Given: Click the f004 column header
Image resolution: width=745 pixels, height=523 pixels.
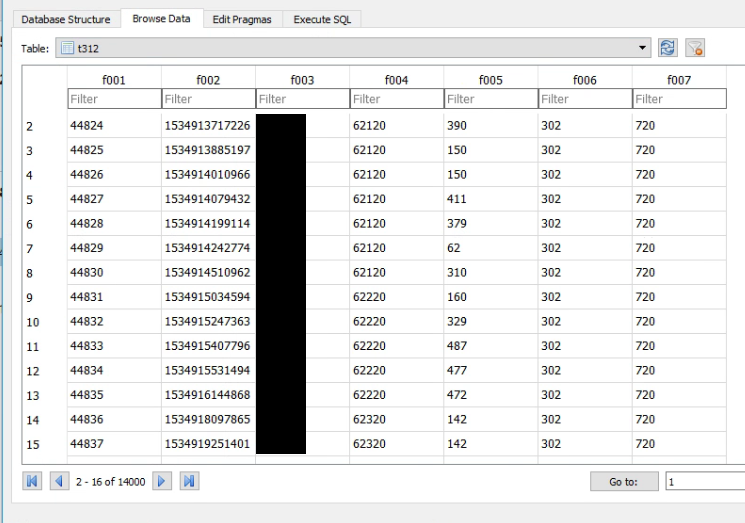Looking at the screenshot, I should coord(396,80).
